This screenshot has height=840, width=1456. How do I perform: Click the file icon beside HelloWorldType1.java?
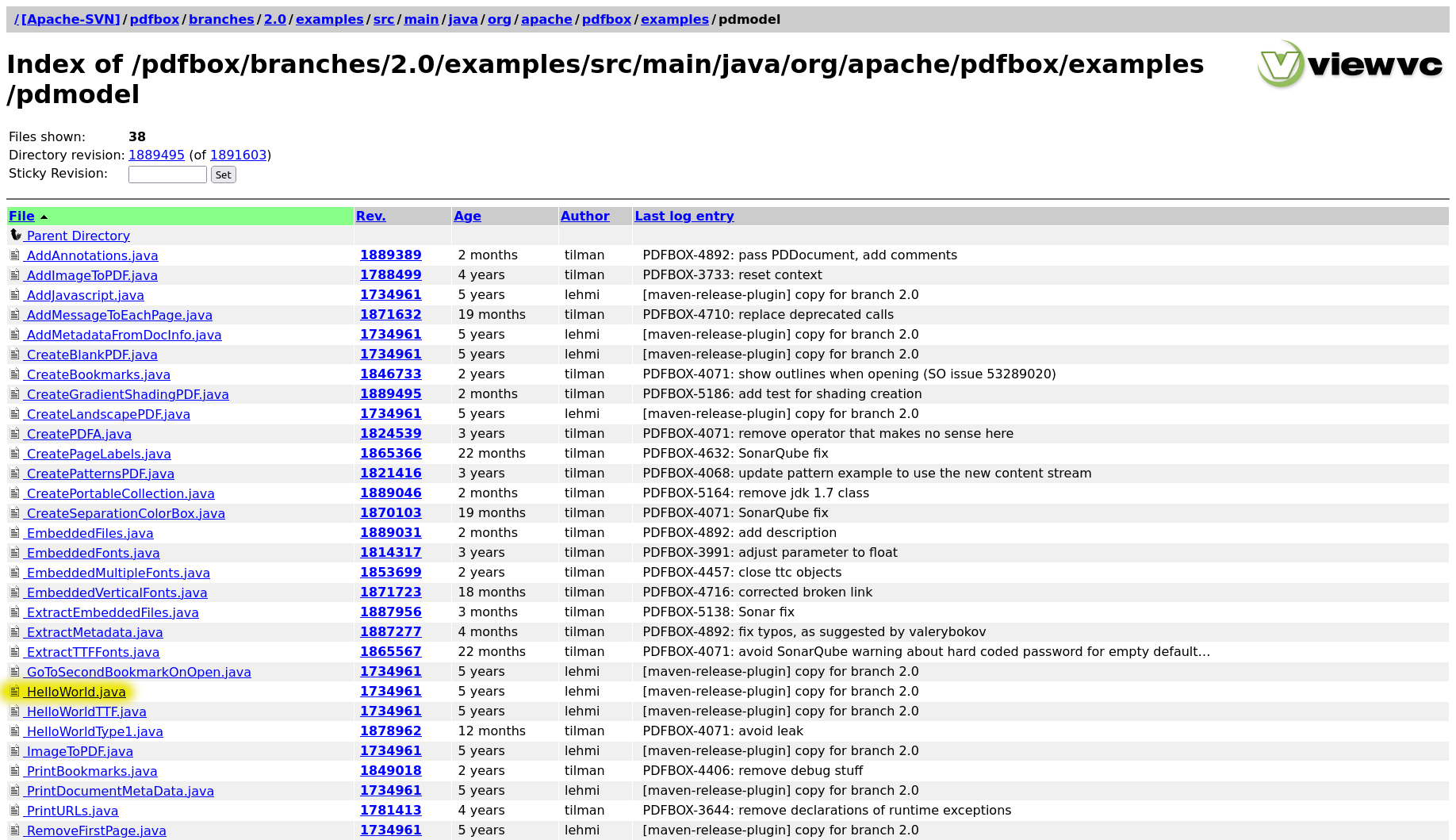point(15,731)
